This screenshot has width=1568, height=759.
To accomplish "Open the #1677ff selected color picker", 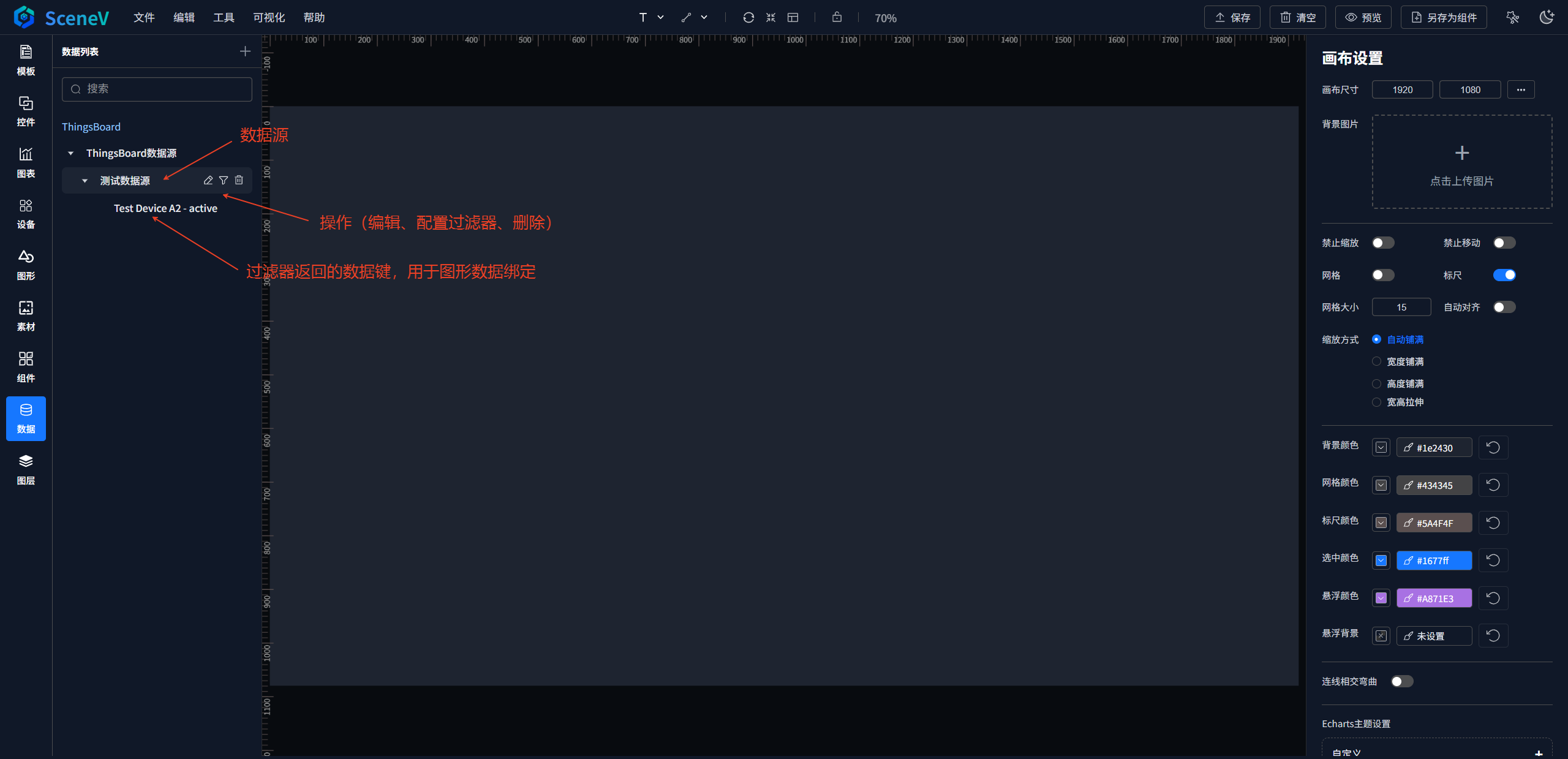I will (1434, 560).
